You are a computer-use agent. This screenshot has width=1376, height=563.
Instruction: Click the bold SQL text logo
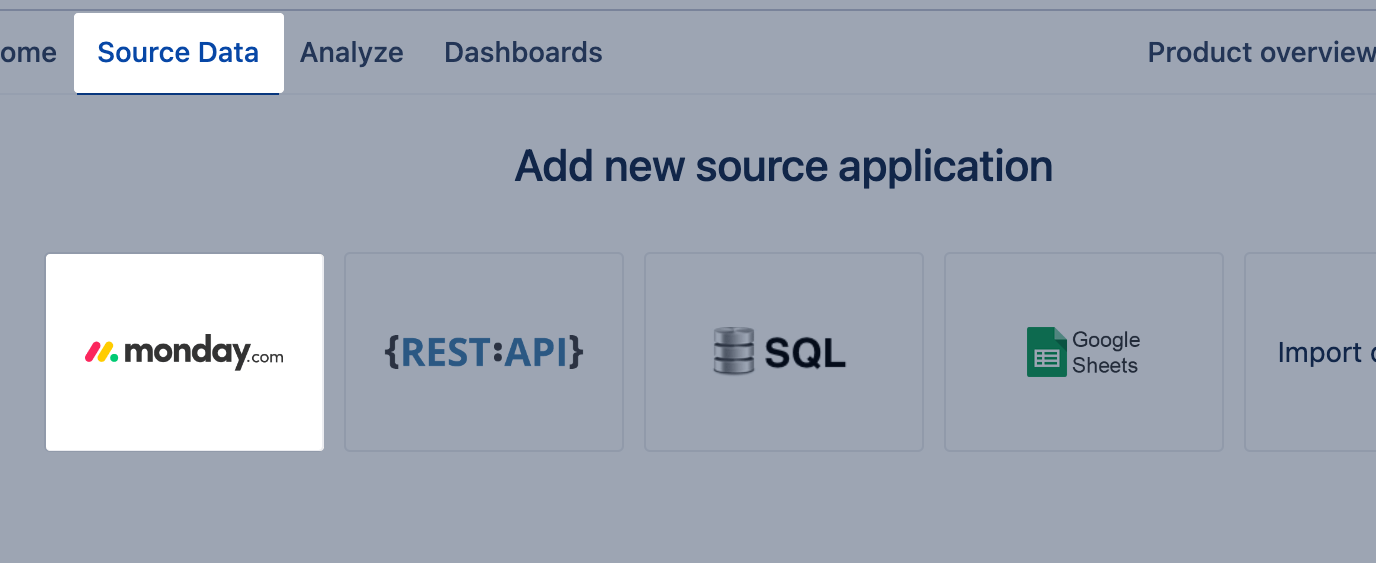[x=805, y=352]
